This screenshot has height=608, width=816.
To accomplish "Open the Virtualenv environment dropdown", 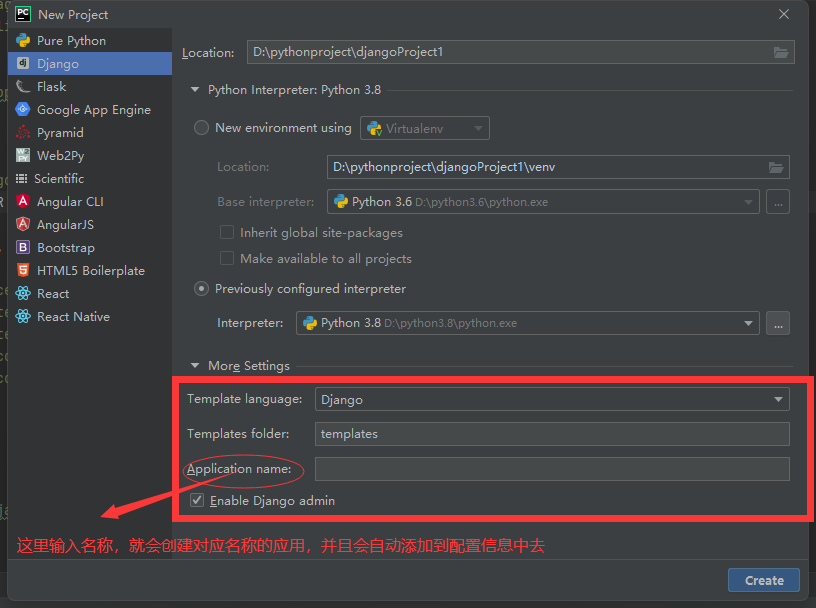I will [425, 128].
